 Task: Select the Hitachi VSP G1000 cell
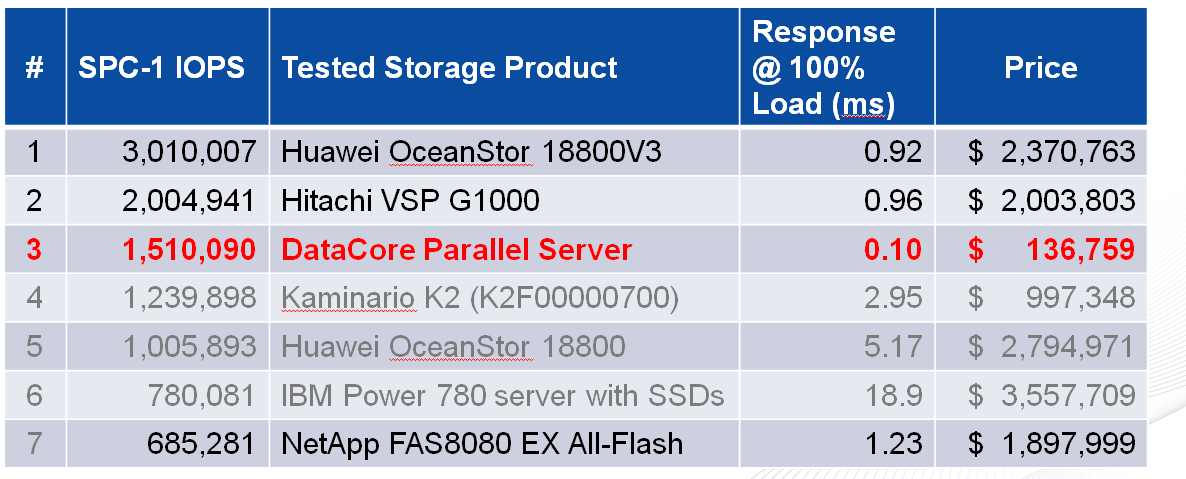click(410, 200)
